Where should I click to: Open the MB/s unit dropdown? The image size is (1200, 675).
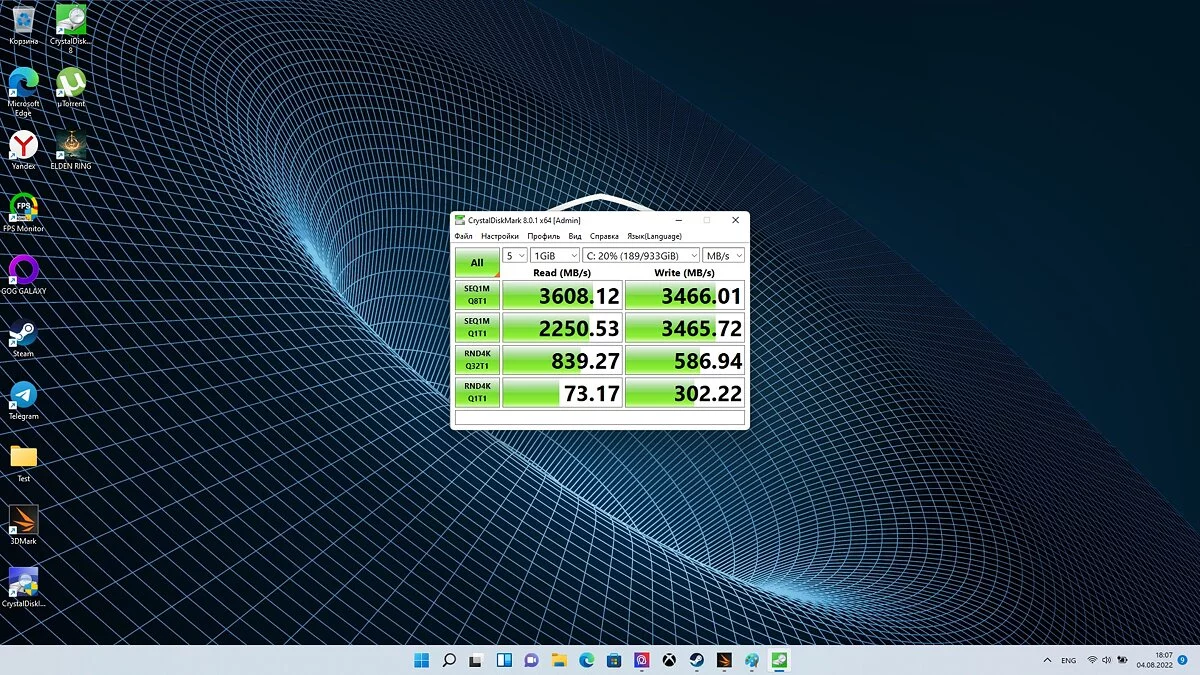coord(723,255)
